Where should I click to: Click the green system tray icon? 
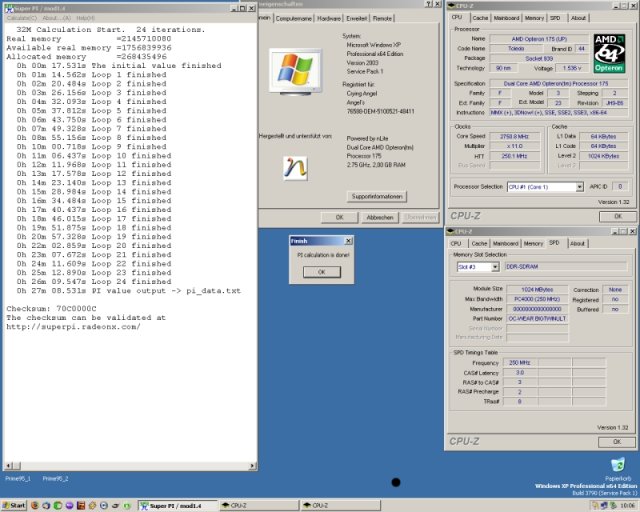(613, 505)
